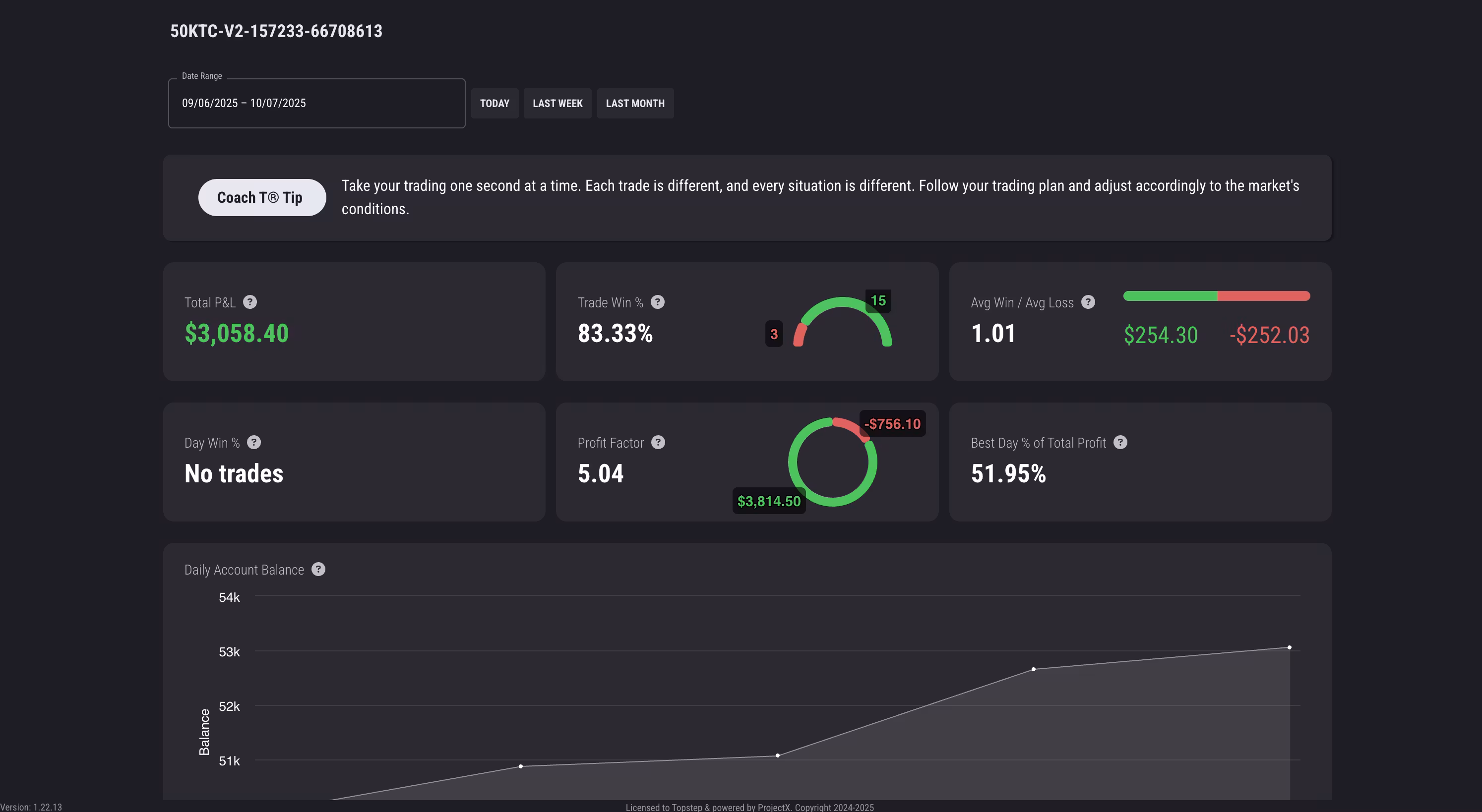This screenshot has width=1482, height=812.
Task: Click the $3,814.50 profit label on donut
Action: point(769,501)
